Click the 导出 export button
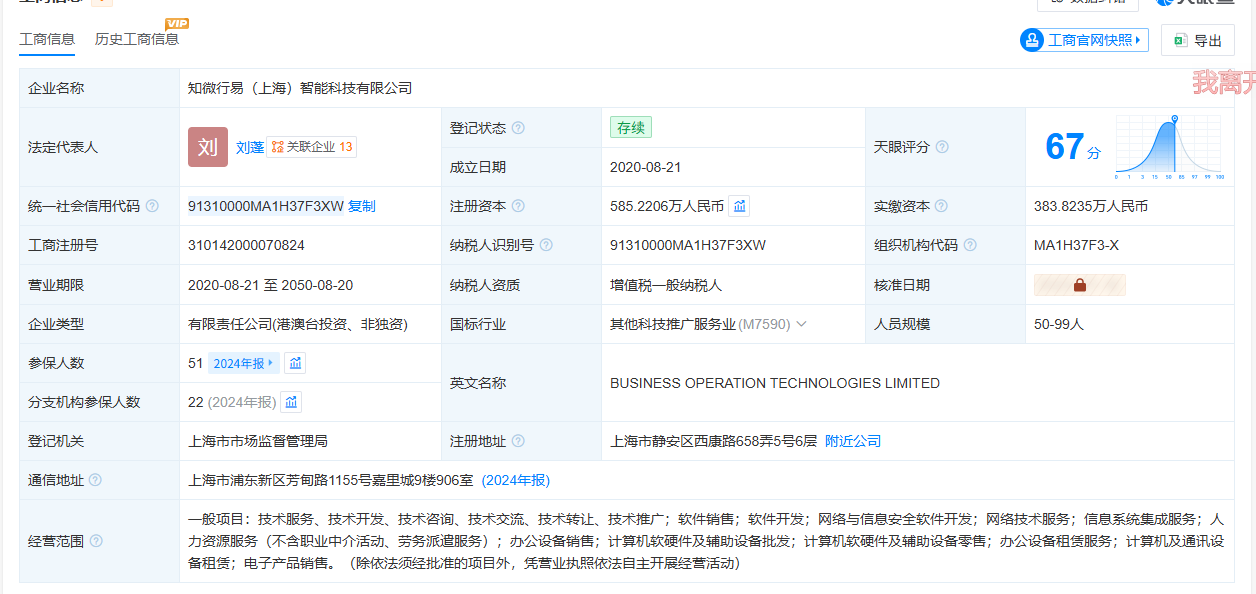Screen dimensions: 1256x594 click(x=1197, y=40)
